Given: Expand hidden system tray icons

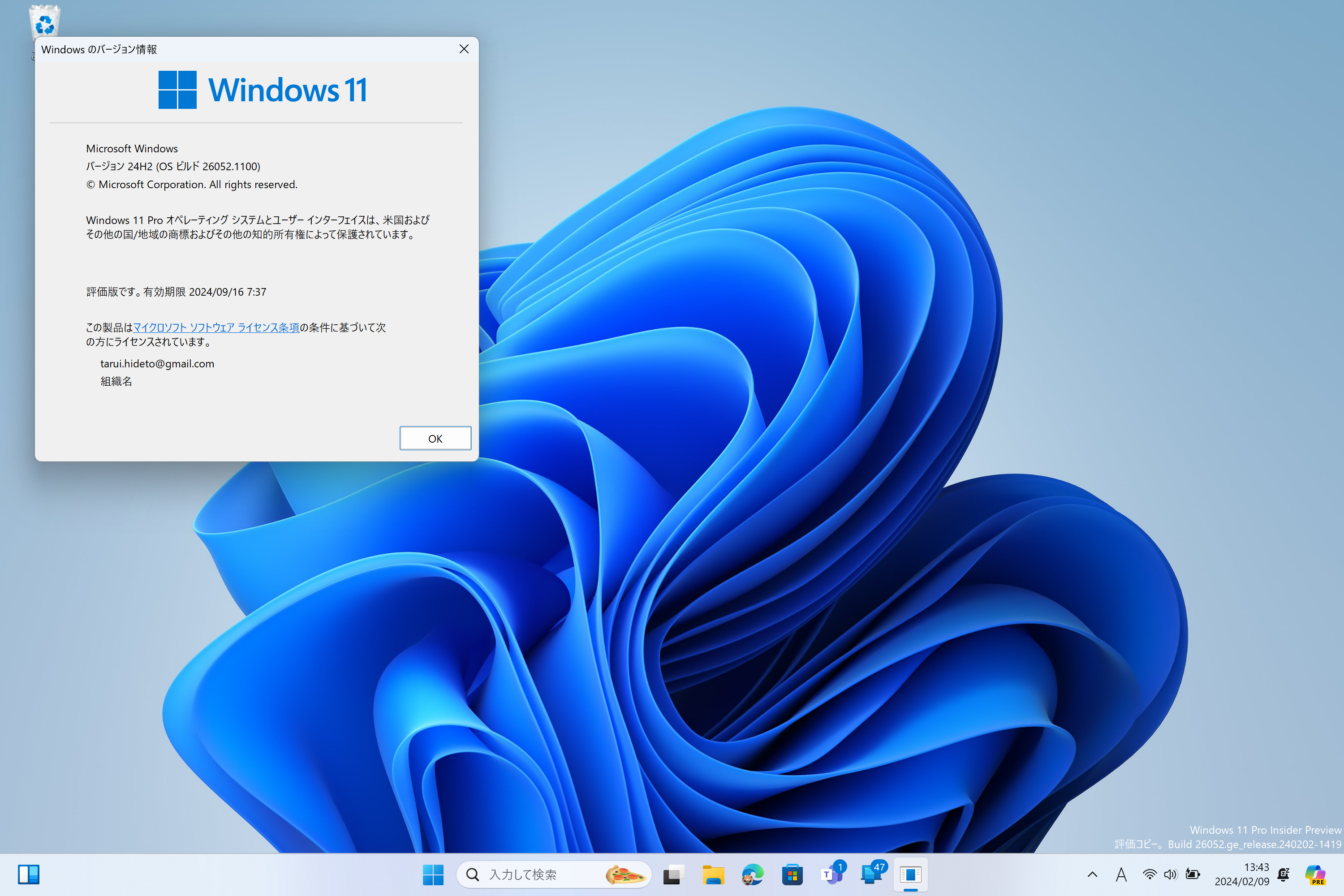Looking at the screenshot, I should coord(1092,874).
